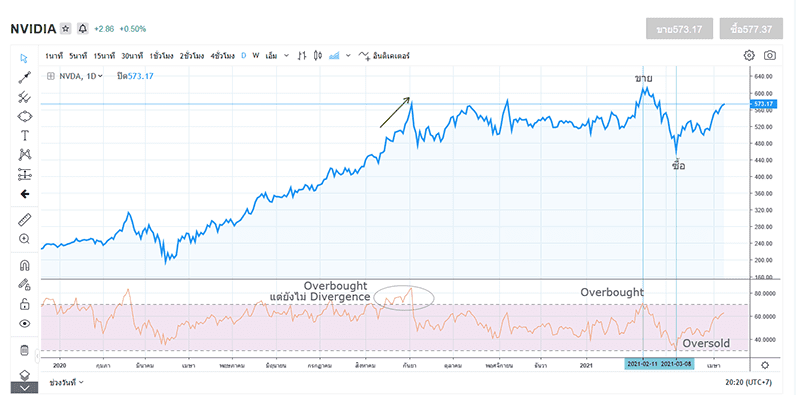The height and width of the screenshot is (395, 796).
Task: Select the daily D timeframe
Action: click(244, 55)
